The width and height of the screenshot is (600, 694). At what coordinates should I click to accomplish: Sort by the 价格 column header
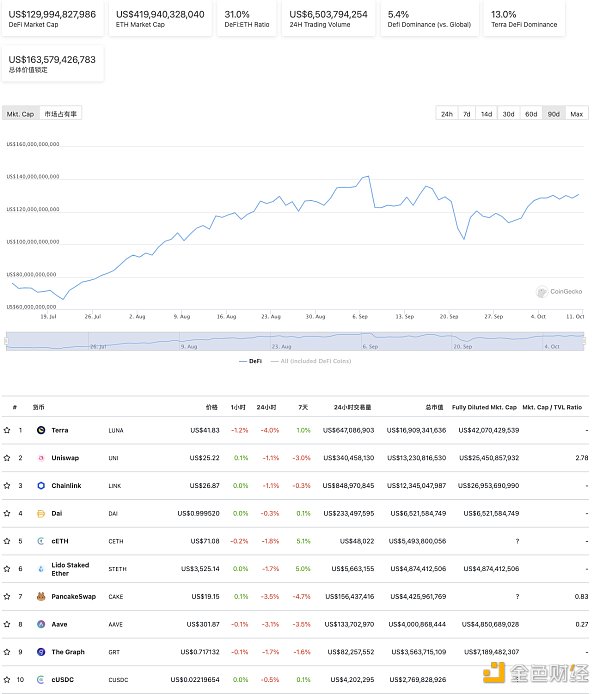point(211,407)
